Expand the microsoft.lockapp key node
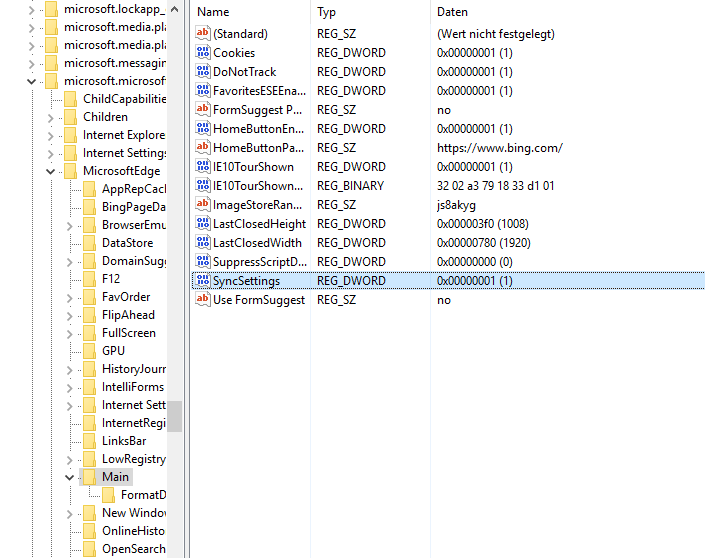The height and width of the screenshot is (558, 705). coord(31,10)
